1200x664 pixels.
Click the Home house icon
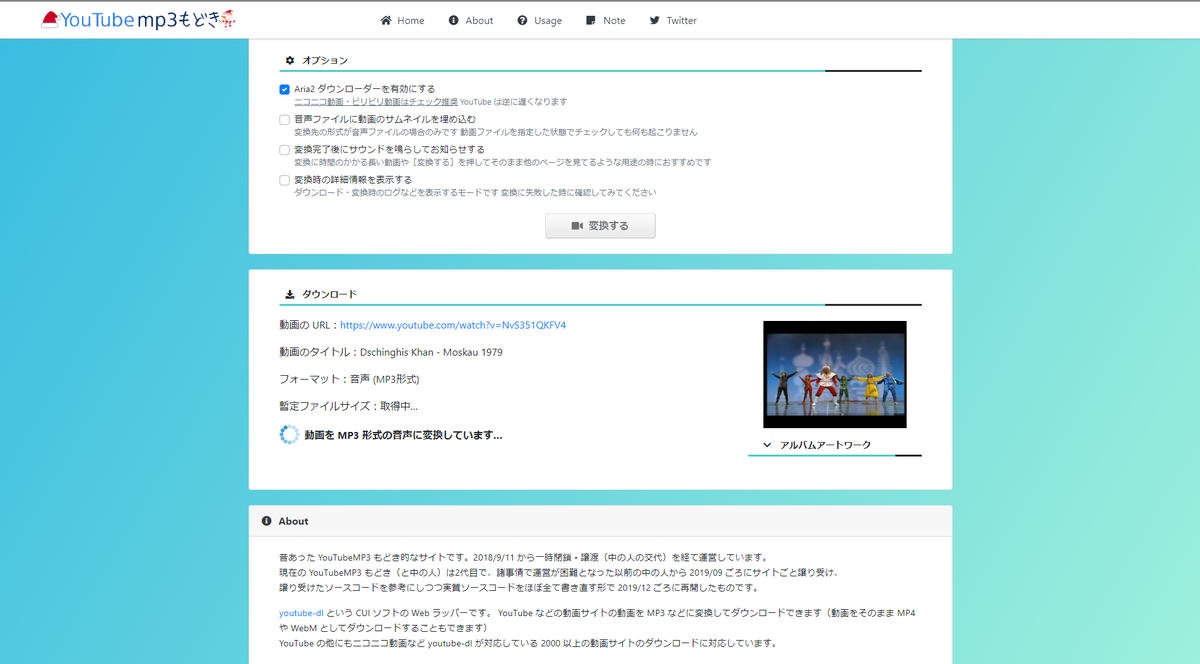coord(385,20)
